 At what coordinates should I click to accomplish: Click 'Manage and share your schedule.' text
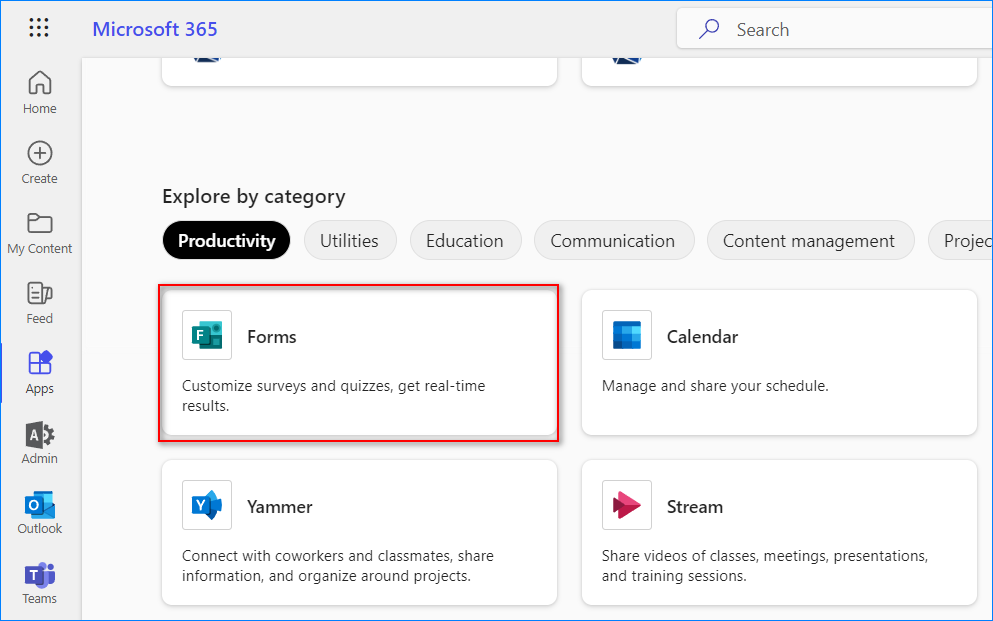click(715, 386)
